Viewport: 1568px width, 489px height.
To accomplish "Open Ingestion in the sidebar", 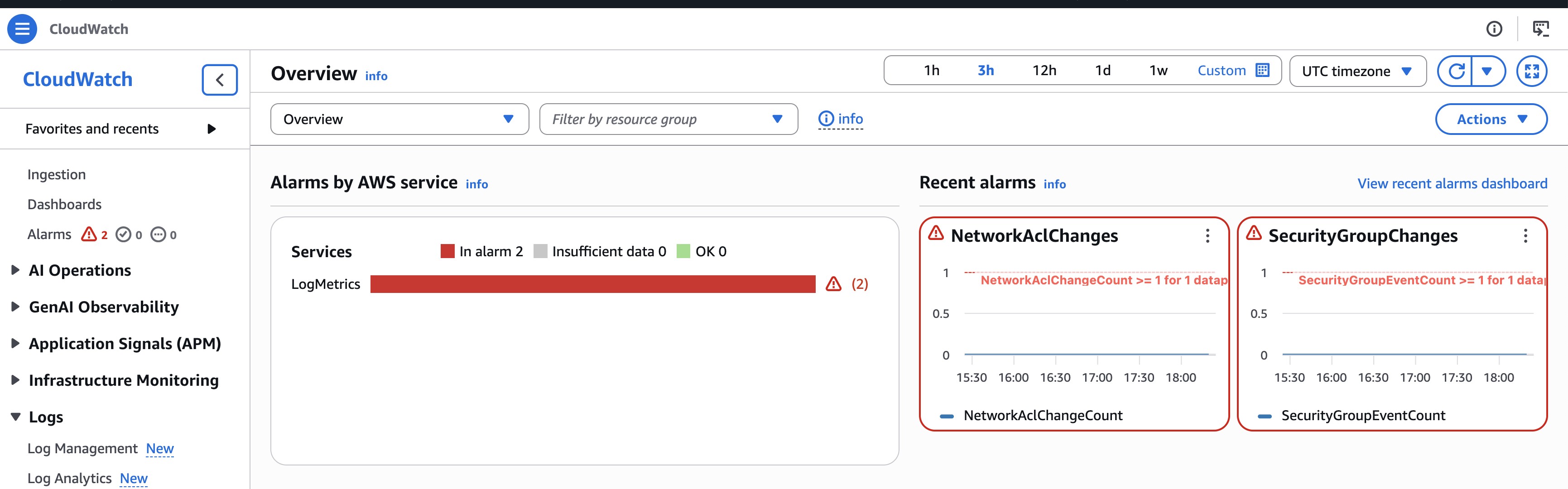I will pyautogui.click(x=57, y=175).
